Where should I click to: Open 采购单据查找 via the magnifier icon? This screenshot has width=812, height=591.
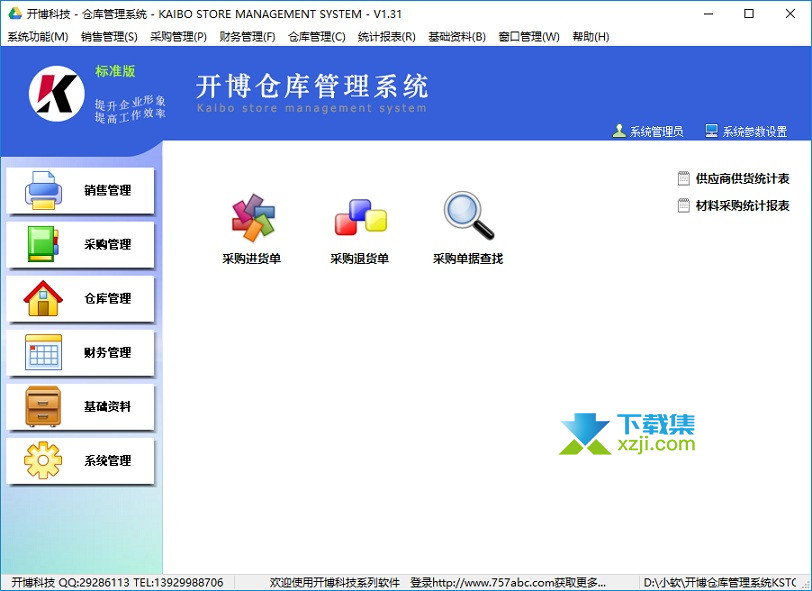469,215
